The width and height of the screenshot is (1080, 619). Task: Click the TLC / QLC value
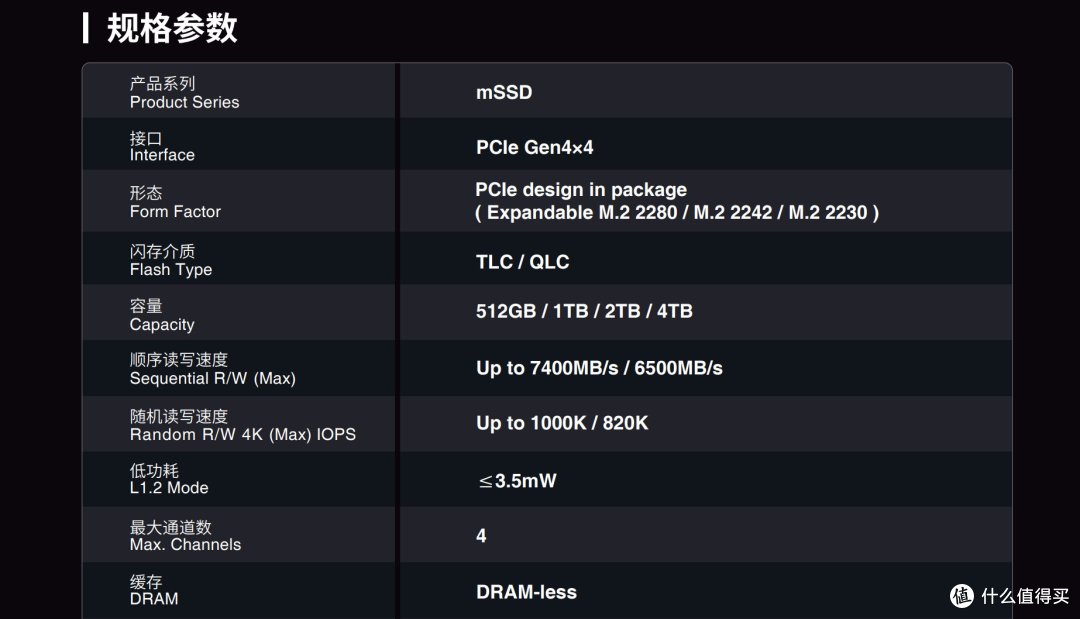522,262
